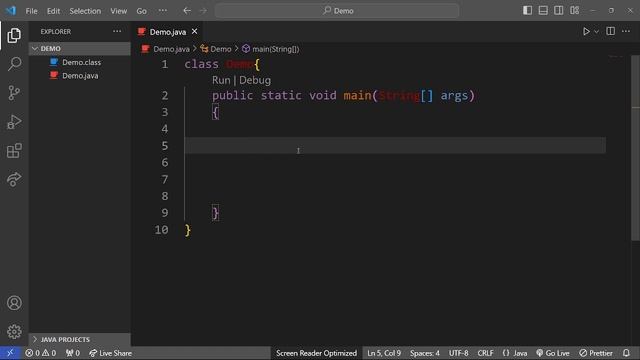Toggle the Primary Side Bar layout icon

527,11
